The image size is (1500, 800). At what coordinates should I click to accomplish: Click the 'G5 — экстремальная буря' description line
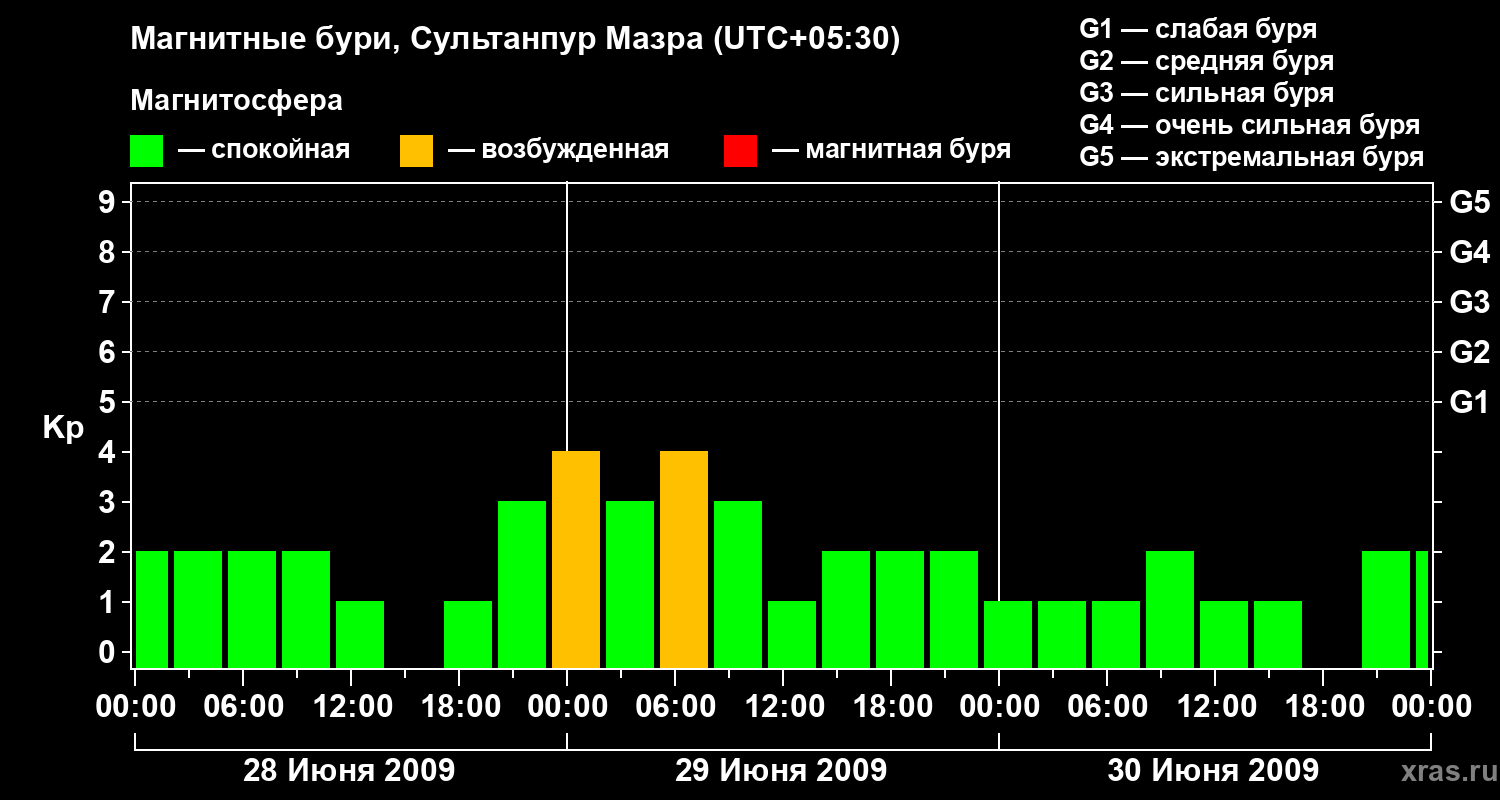1252,157
